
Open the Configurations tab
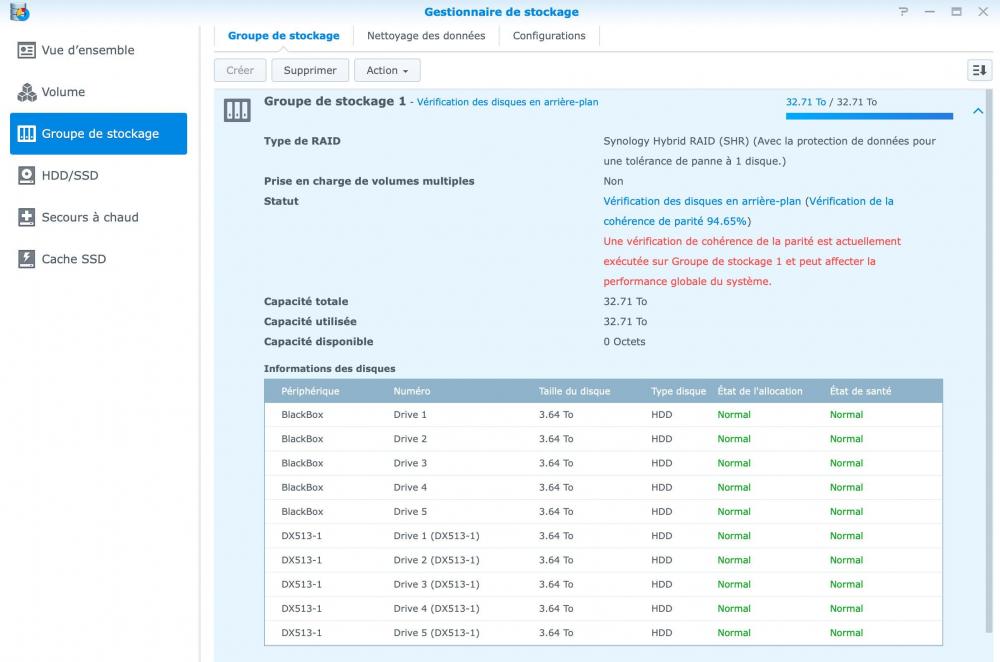[549, 36]
